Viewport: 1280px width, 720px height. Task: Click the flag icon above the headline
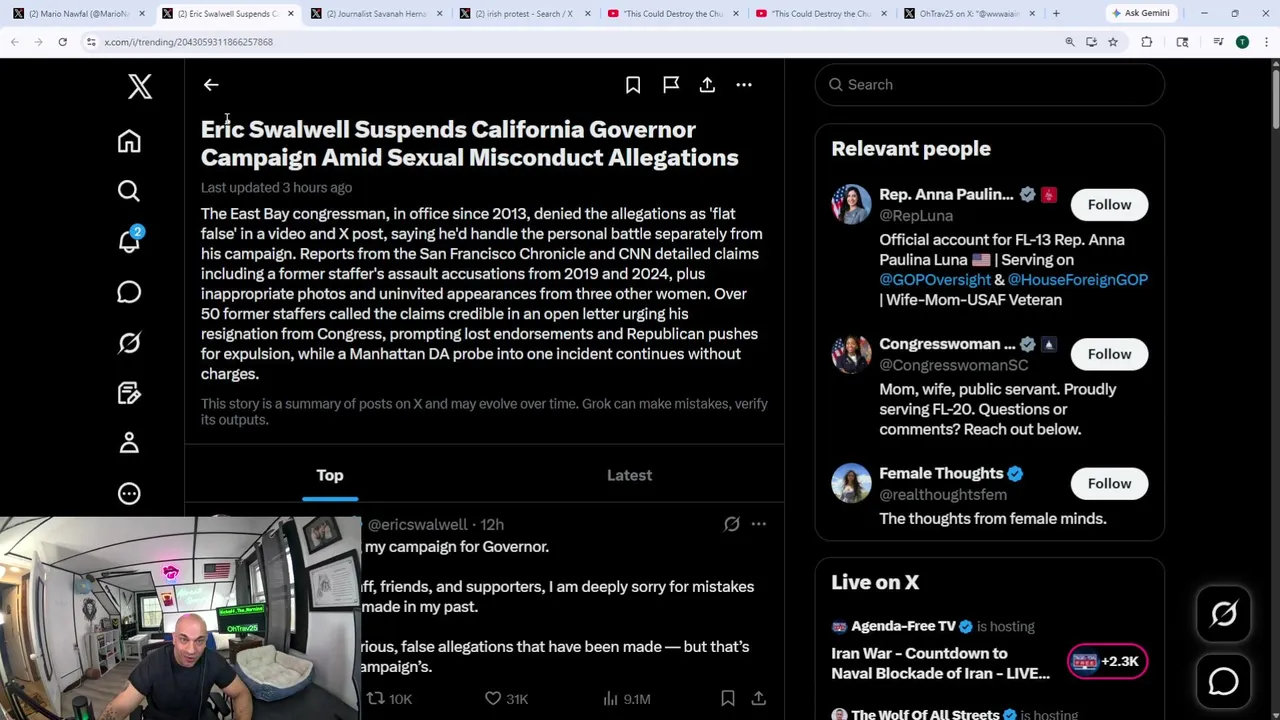tap(671, 85)
